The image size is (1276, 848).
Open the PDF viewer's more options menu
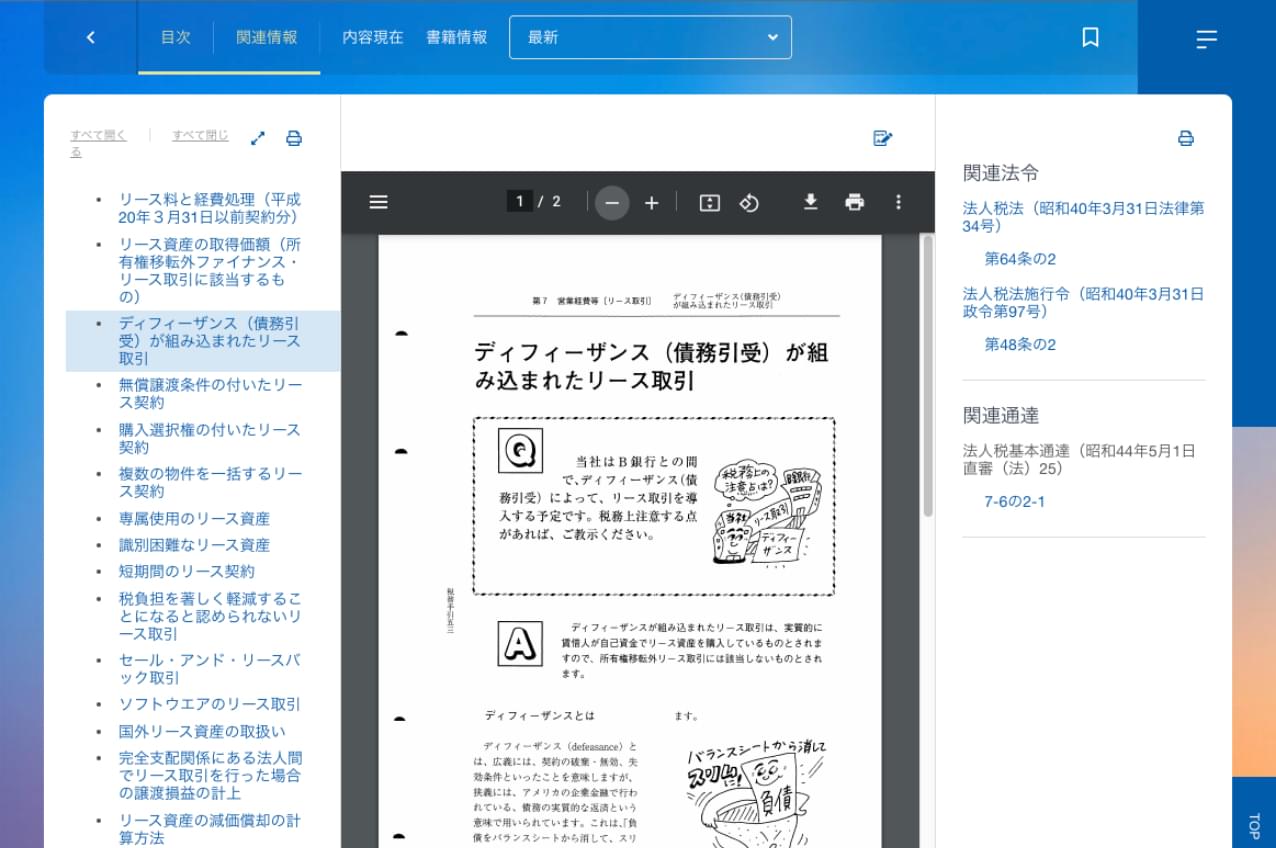(898, 202)
